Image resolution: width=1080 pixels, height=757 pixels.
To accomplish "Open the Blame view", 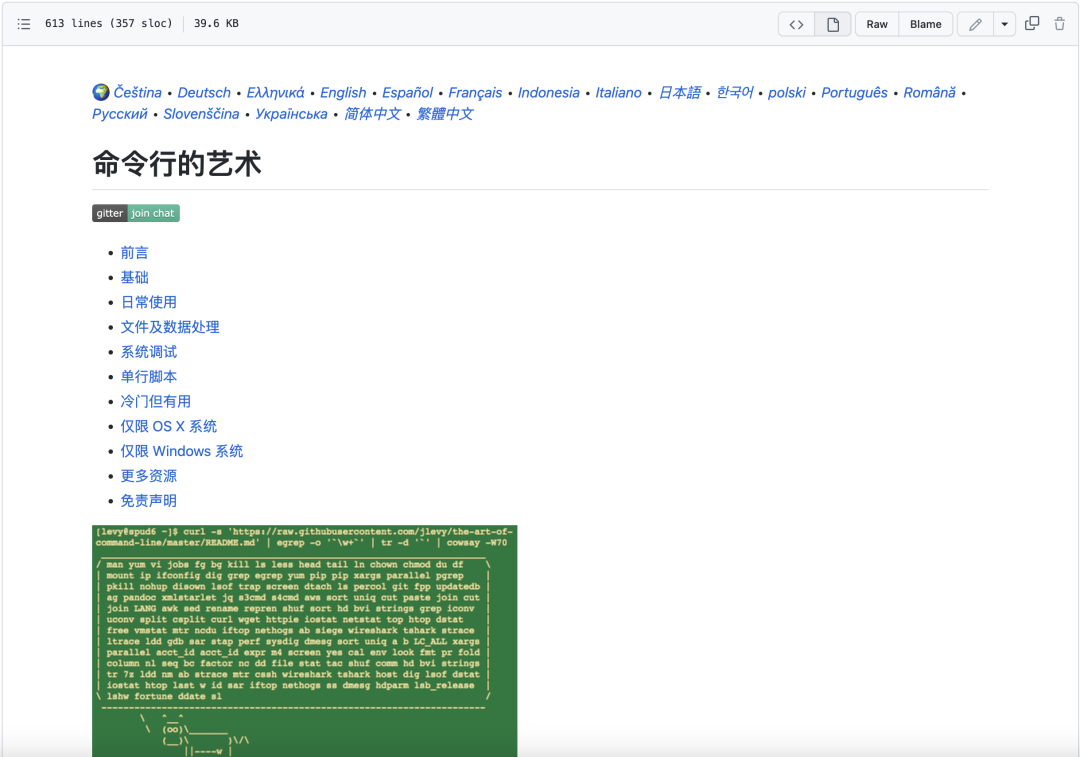I will point(925,24).
